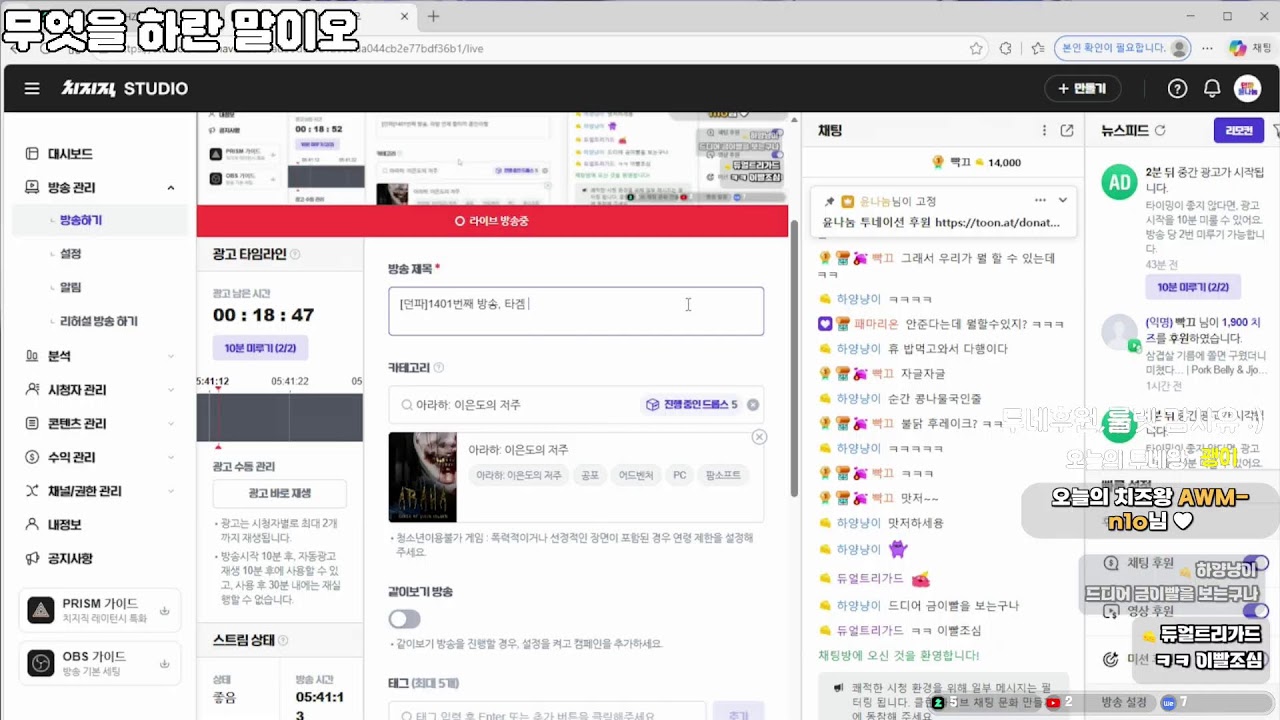Remove the 아라하 category card
This screenshot has width=1280, height=720.
759,437
